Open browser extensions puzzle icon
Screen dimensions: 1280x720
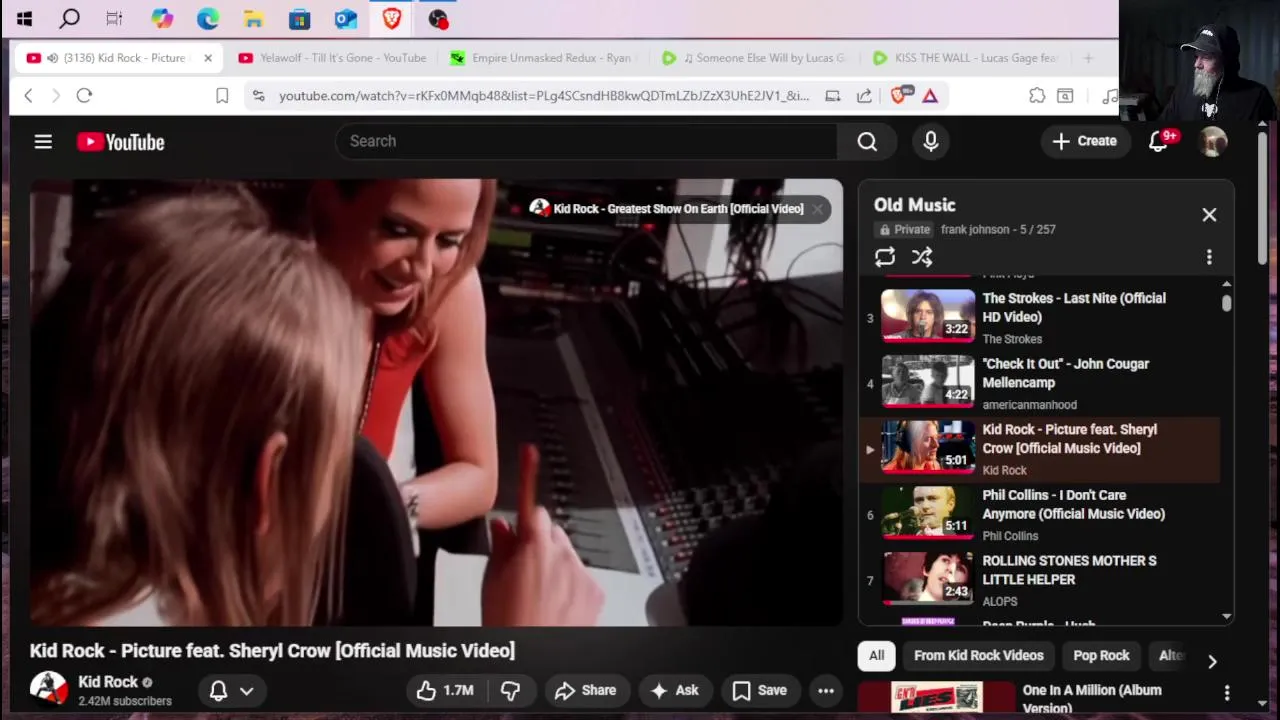[1037, 96]
